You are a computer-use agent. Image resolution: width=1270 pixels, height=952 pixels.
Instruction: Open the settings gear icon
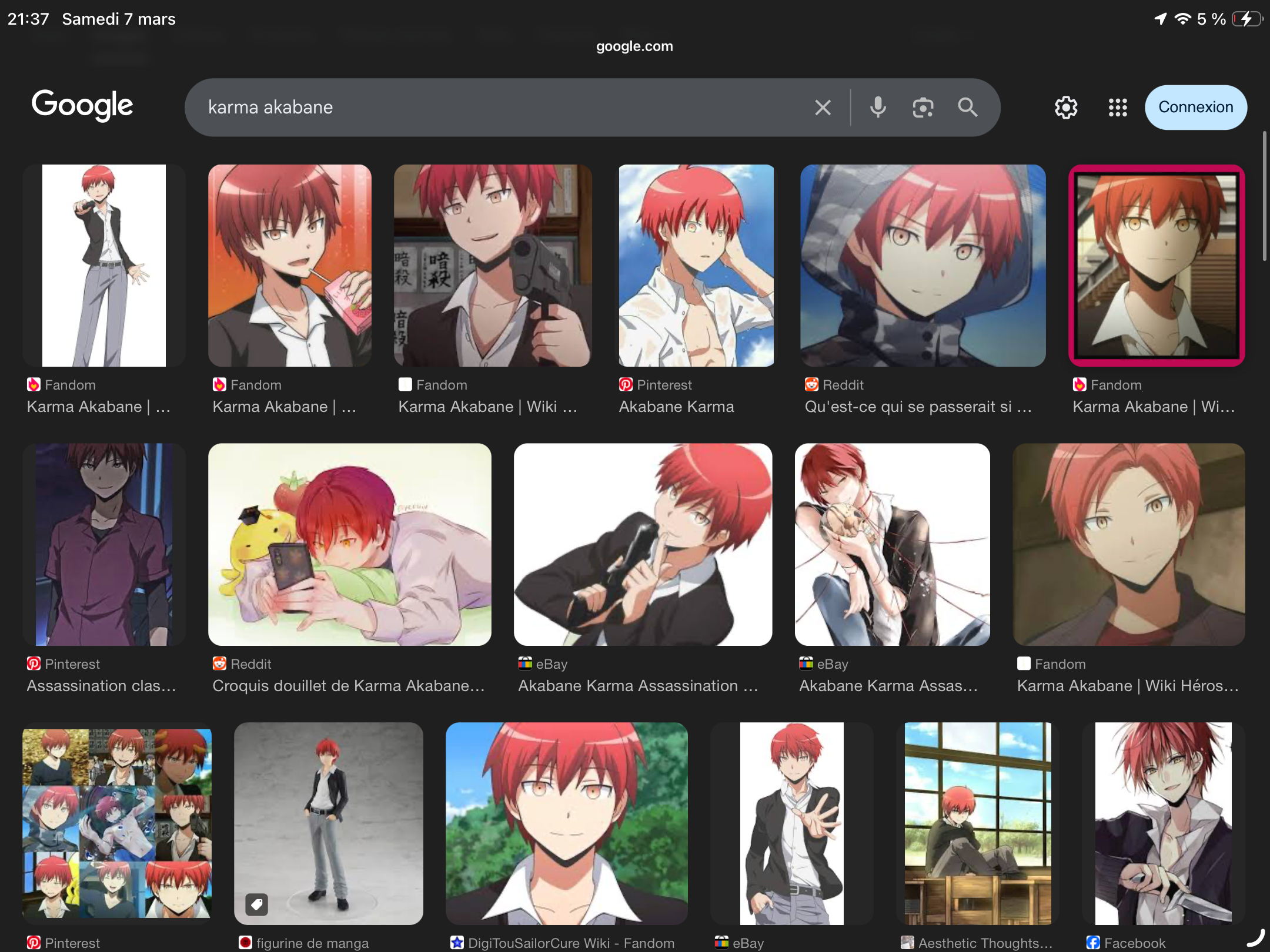[1065, 108]
